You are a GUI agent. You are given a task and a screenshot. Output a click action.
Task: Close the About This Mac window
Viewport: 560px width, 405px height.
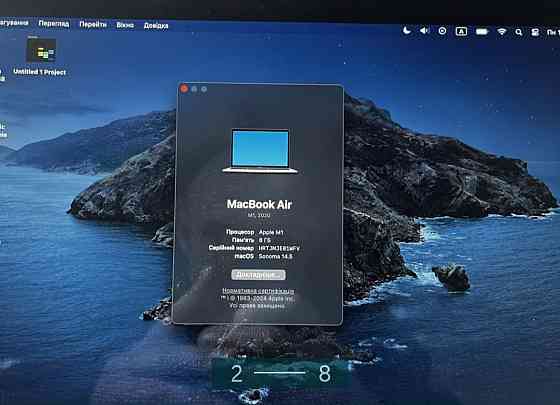(x=184, y=88)
